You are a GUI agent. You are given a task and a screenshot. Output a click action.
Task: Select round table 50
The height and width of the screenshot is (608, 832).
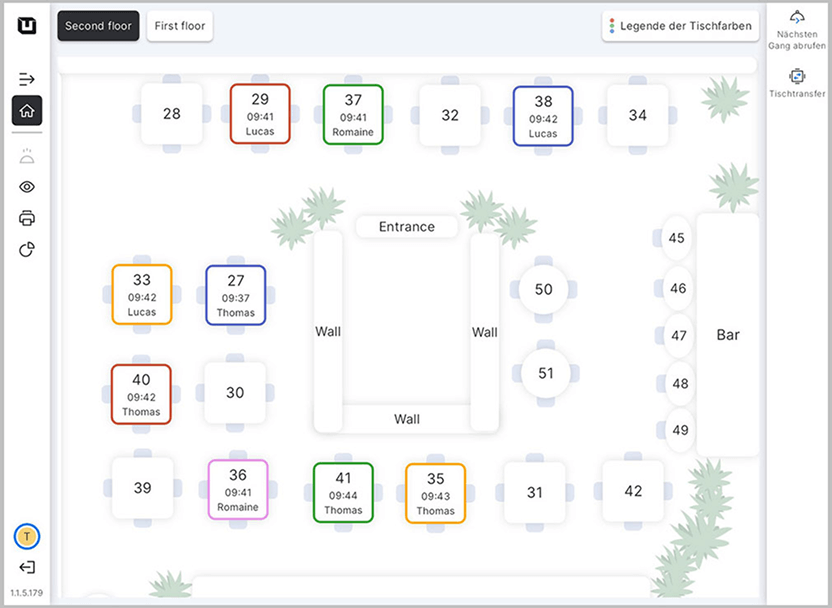(543, 290)
